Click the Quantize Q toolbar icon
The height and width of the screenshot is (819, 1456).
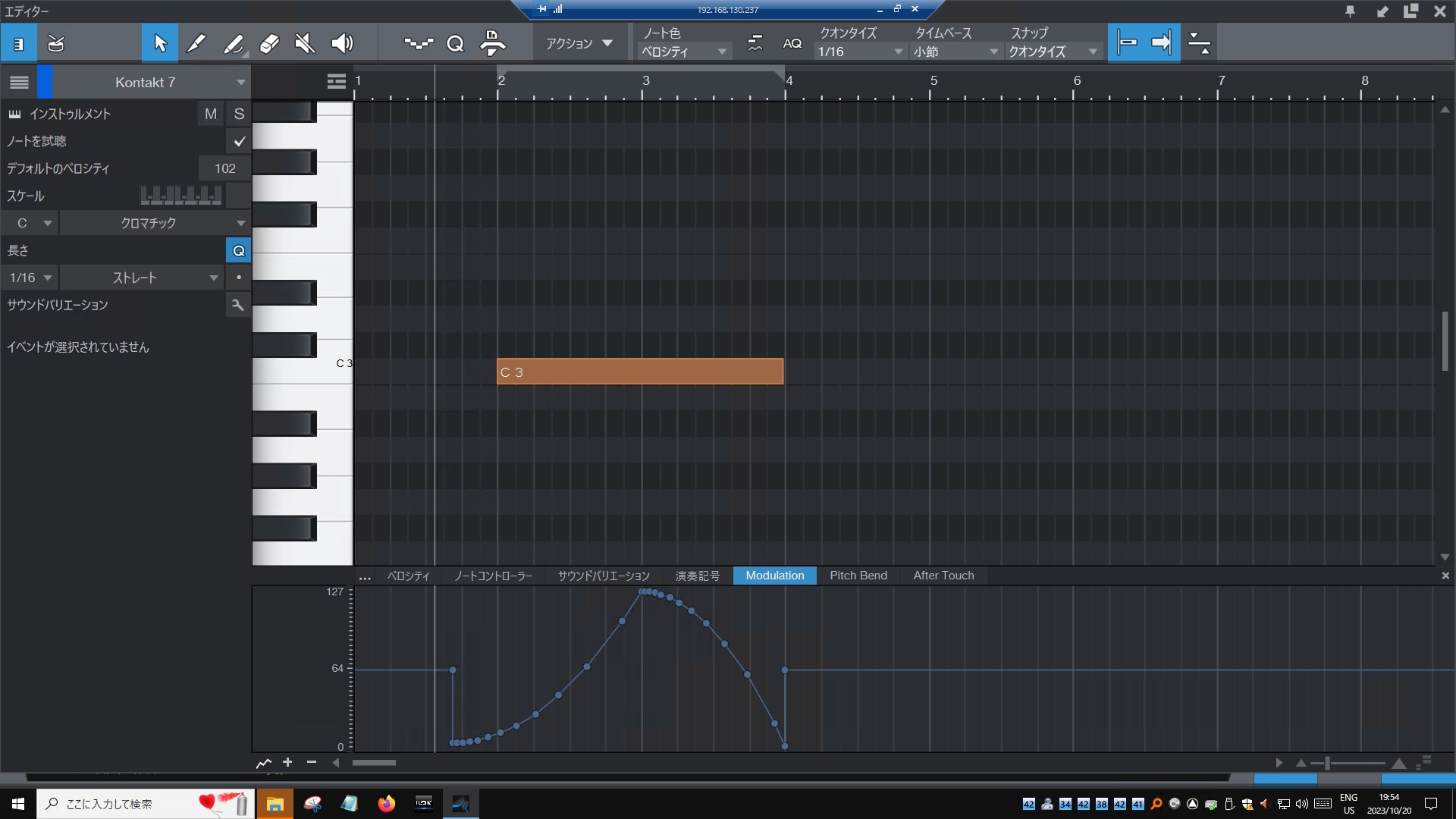point(455,43)
